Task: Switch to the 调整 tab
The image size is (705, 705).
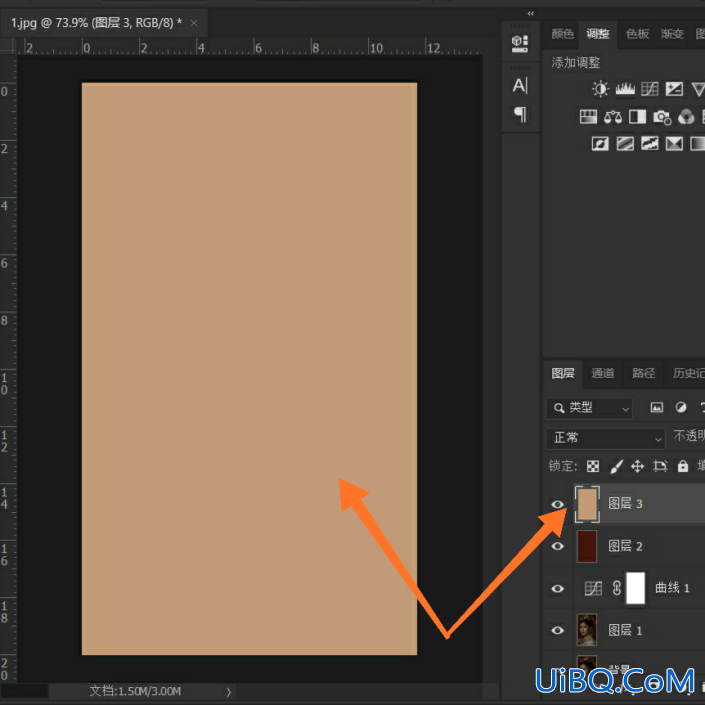Action: (x=598, y=34)
